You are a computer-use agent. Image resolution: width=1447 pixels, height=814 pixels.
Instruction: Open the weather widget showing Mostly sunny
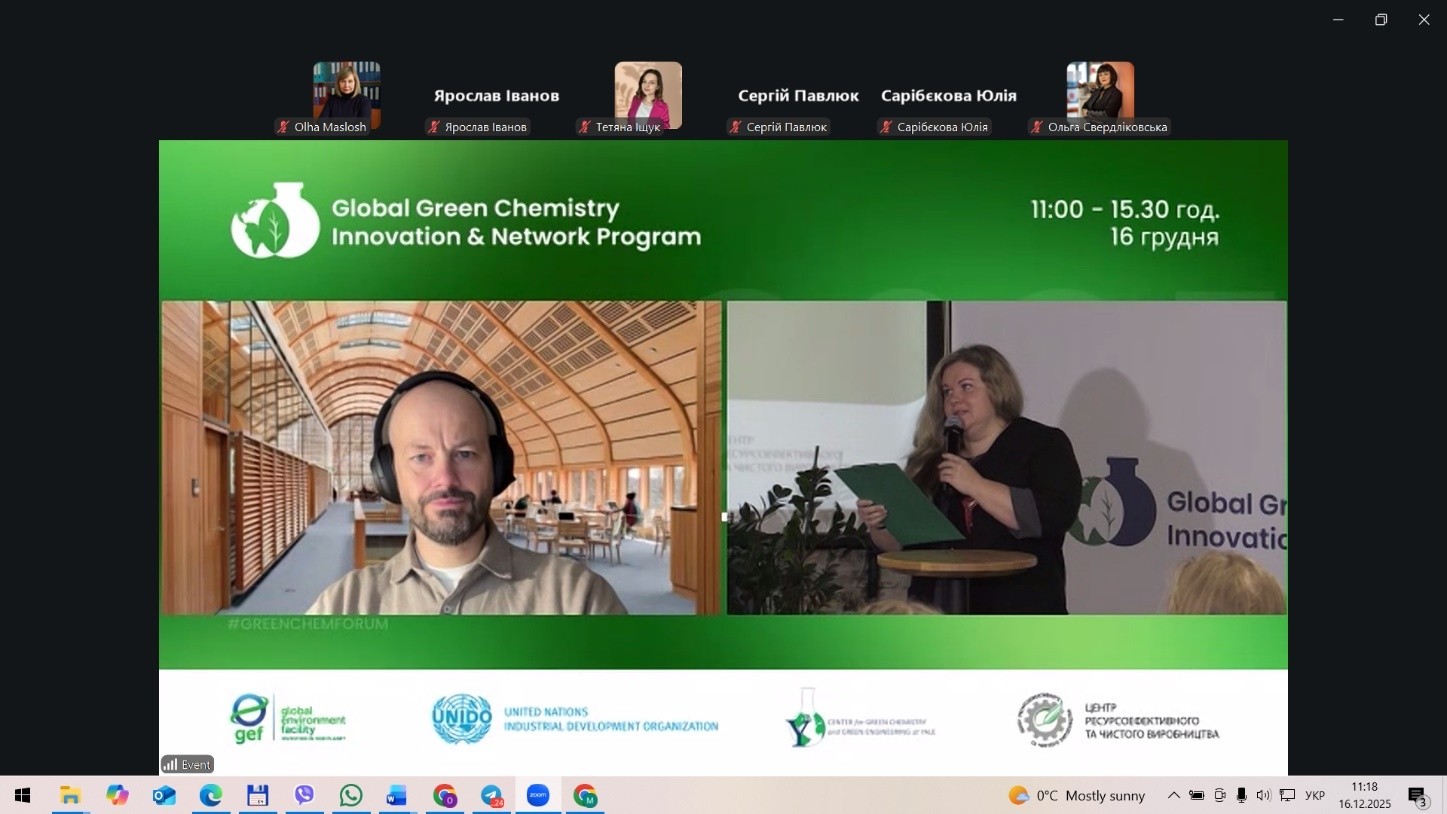coord(1077,795)
